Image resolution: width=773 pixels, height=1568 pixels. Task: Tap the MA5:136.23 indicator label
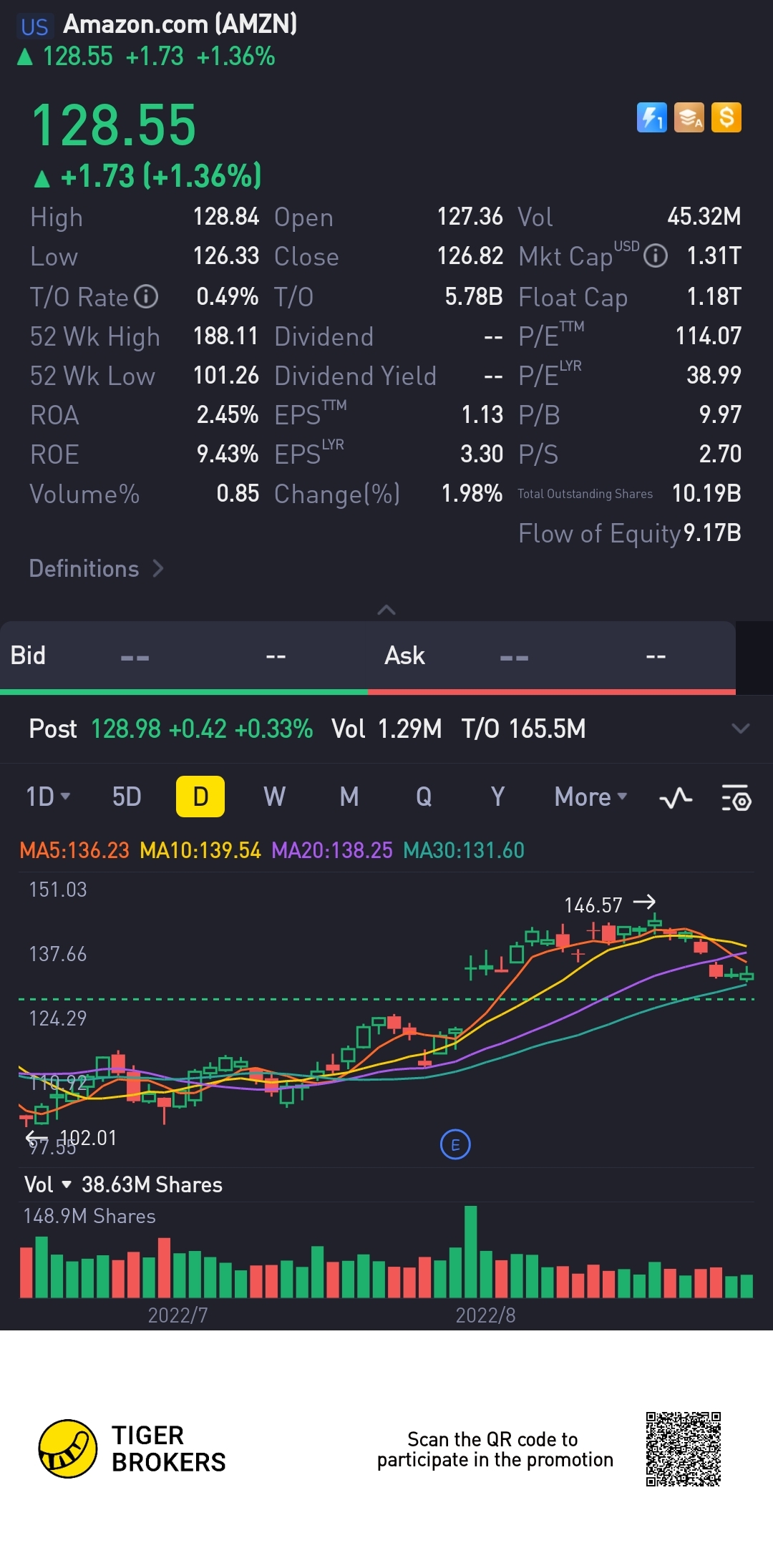(74, 850)
